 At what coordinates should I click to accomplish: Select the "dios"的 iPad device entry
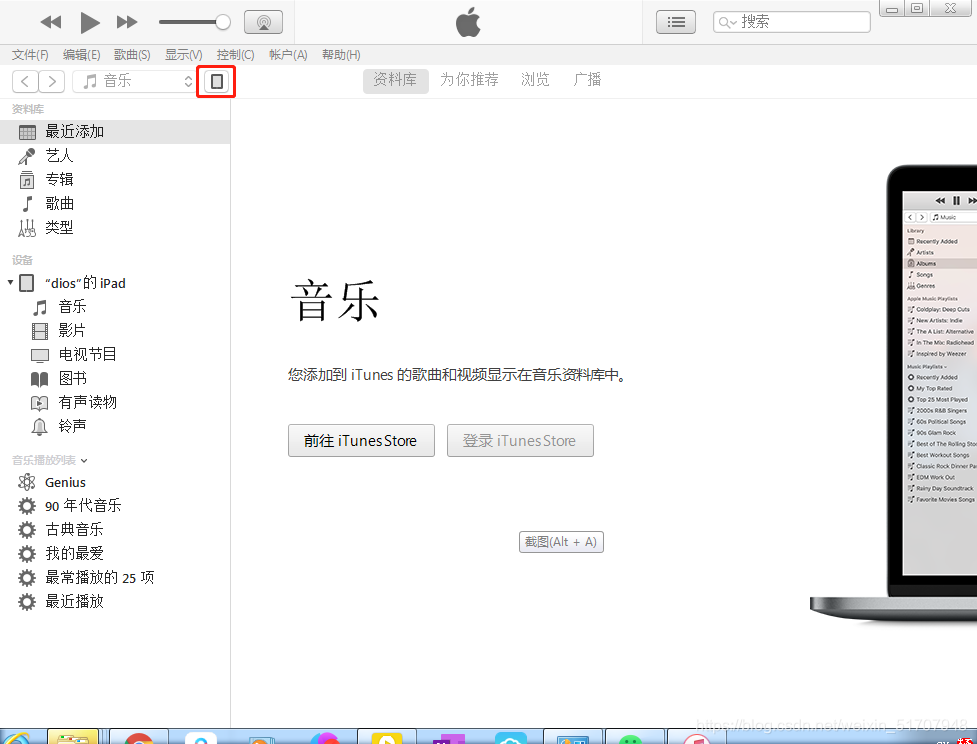coord(115,283)
